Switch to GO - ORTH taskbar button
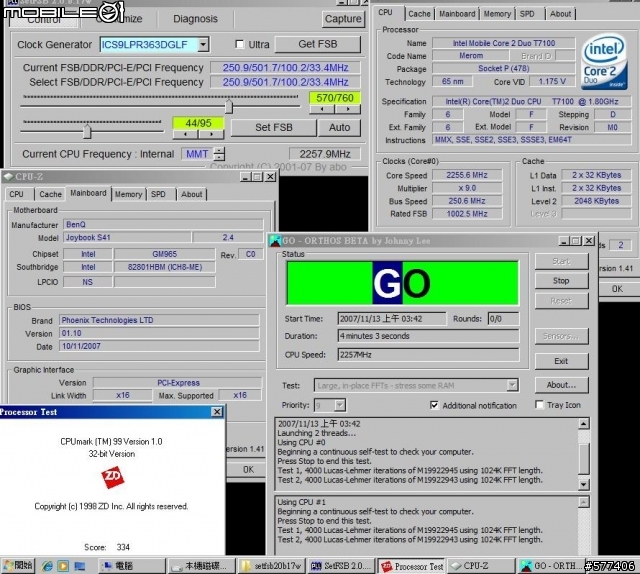Screen dimensions: 640x574 (550, 566)
